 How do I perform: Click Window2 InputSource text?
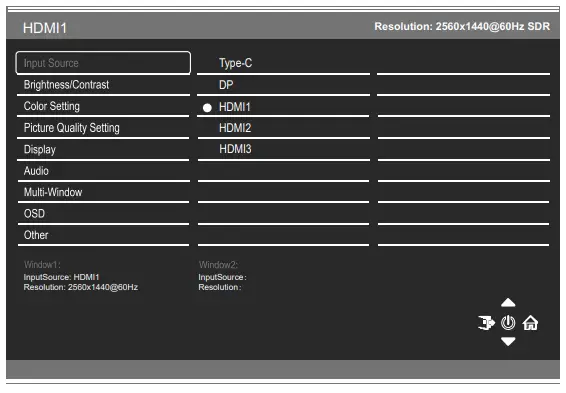222,277
